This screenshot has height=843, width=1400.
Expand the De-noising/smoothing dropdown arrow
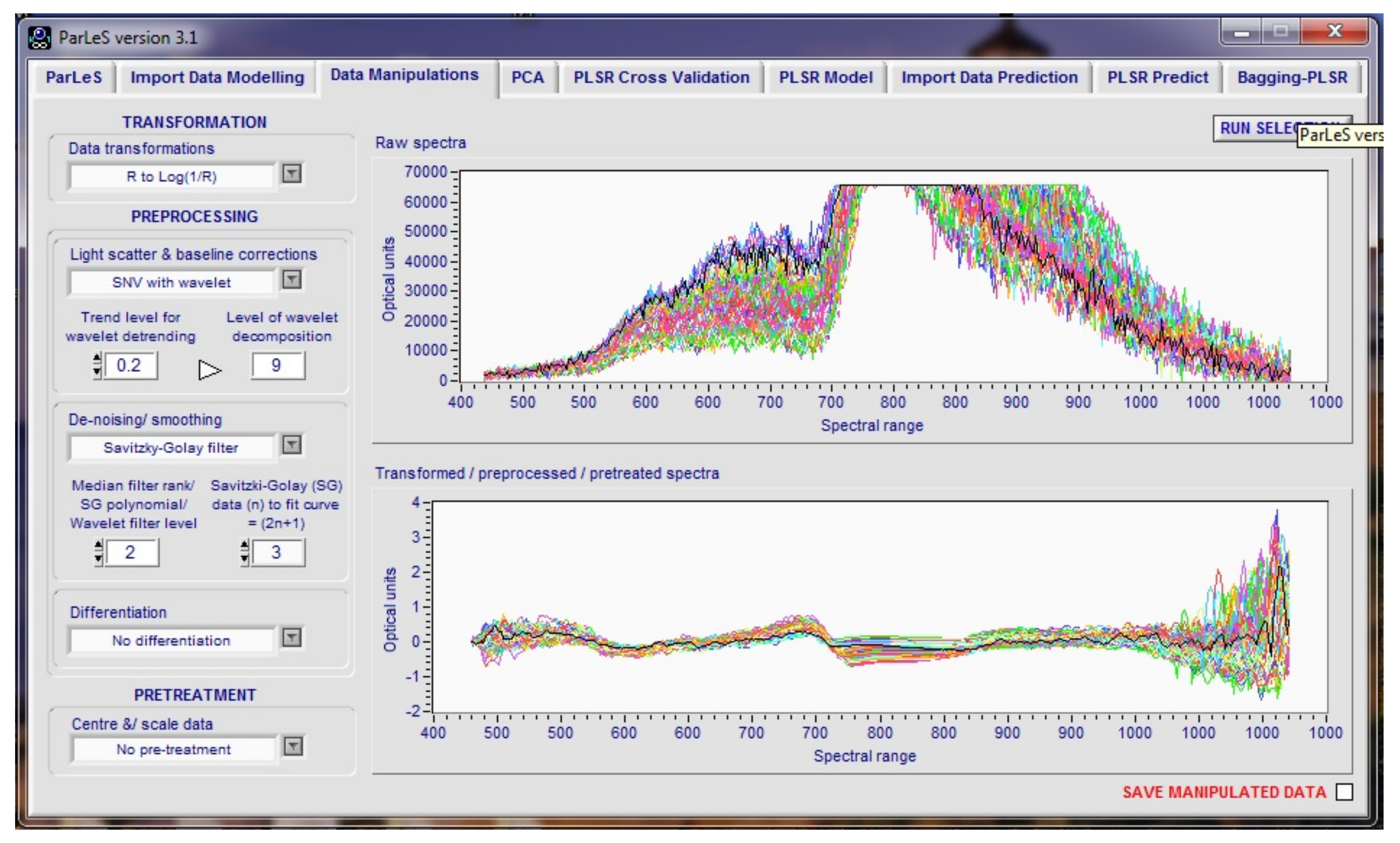(291, 444)
